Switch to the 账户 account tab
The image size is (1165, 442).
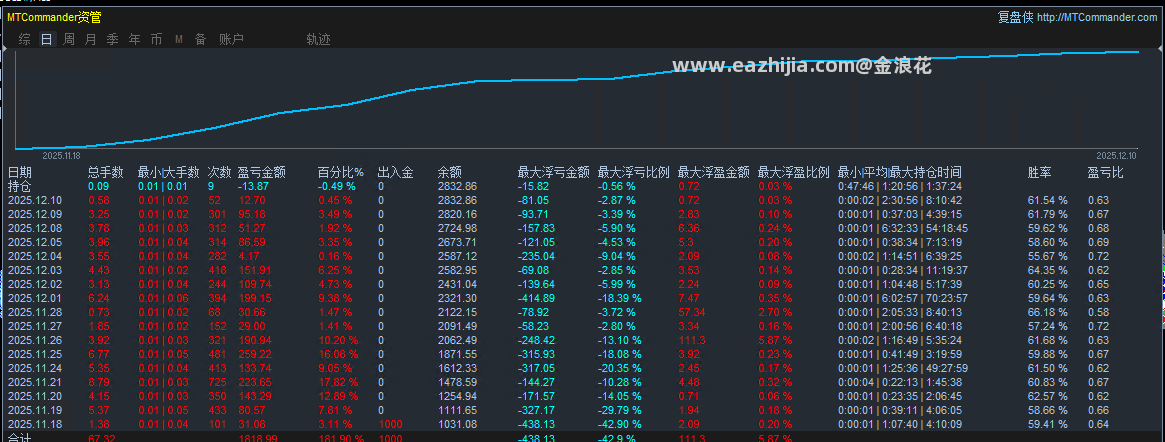[x=231, y=39]
